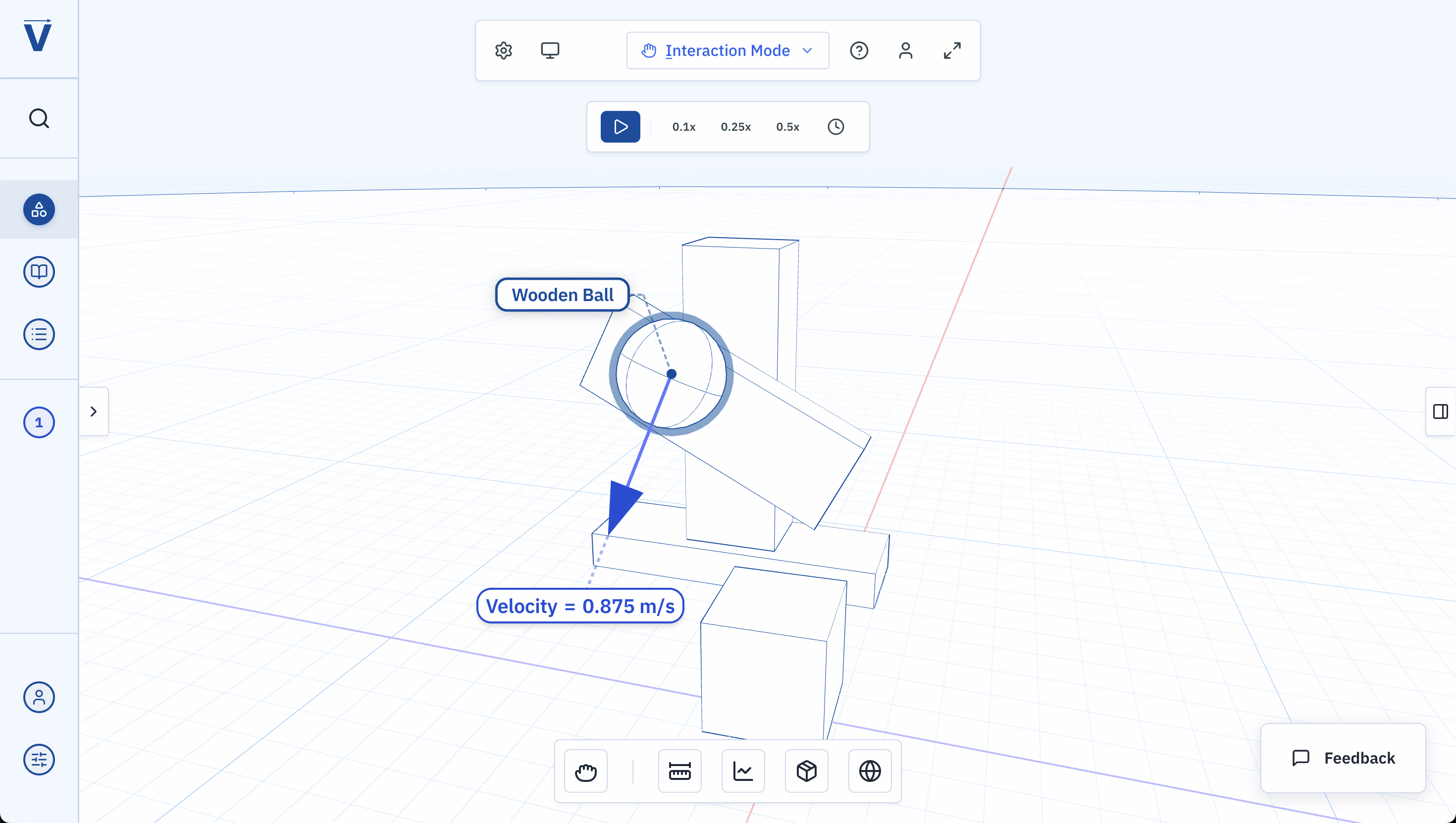The height and width of the screenshot is (823, 1456).
Task: Click the V logo in sidebar
Action: click(x=38, y=36)
